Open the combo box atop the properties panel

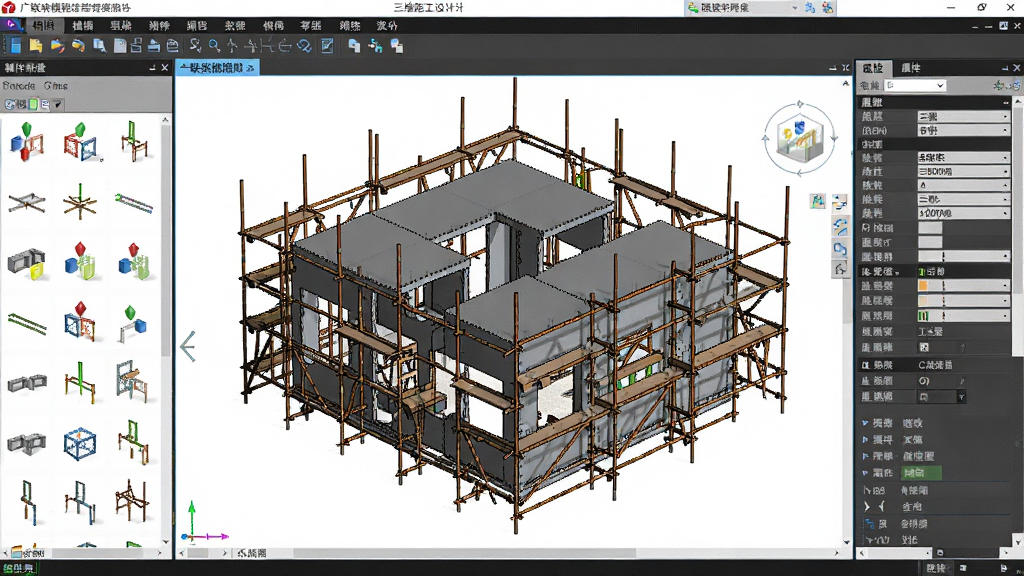click(x=915, y=86)
